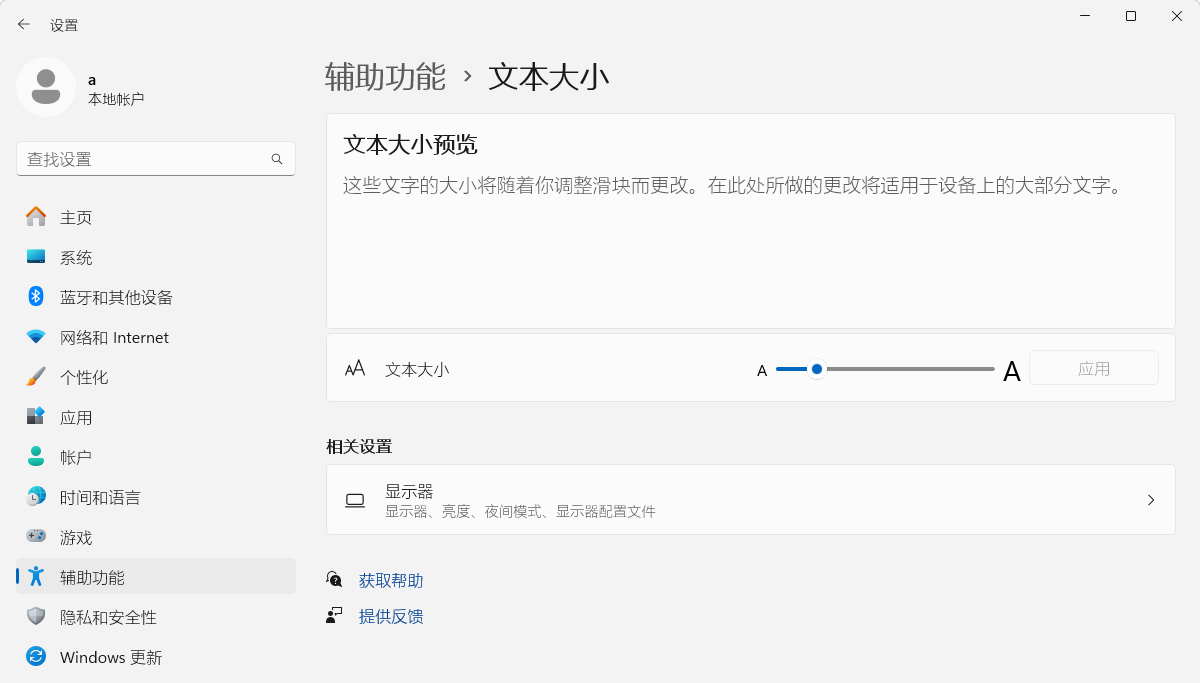The width and height of the screenshot is (1200, 683).
Task: Select the 个性化 paintbrush icon
Action: coord(36,377)
